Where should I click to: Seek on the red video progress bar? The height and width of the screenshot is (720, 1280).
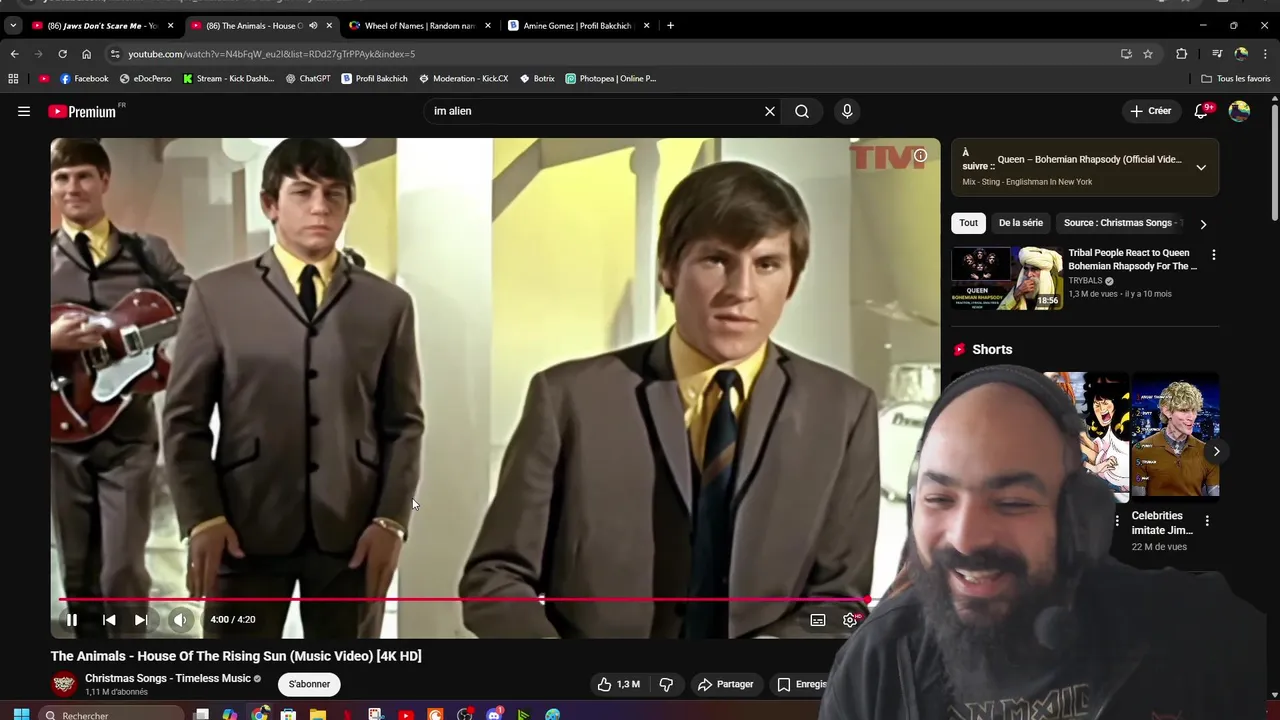click(x=463, y=600)
